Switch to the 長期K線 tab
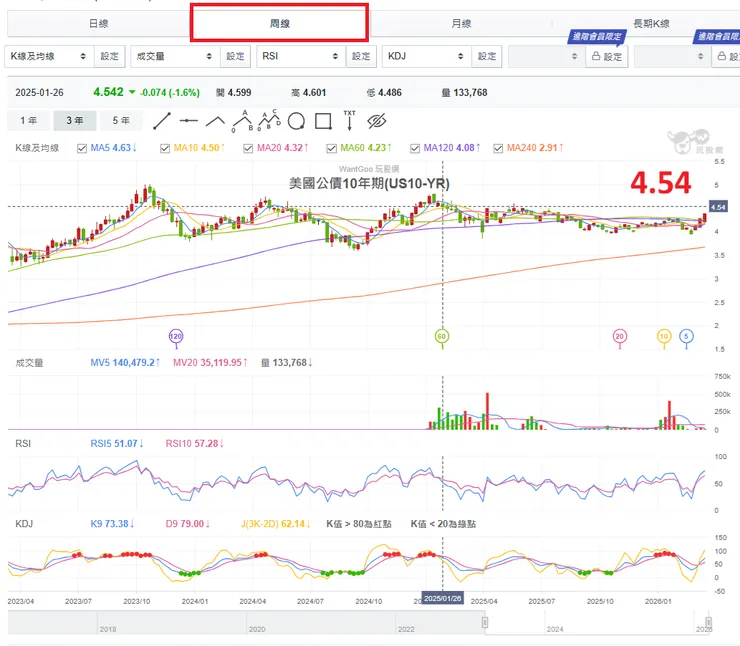Image resolution: width=740 pixels, height=646 pixels. coord(651,24)
